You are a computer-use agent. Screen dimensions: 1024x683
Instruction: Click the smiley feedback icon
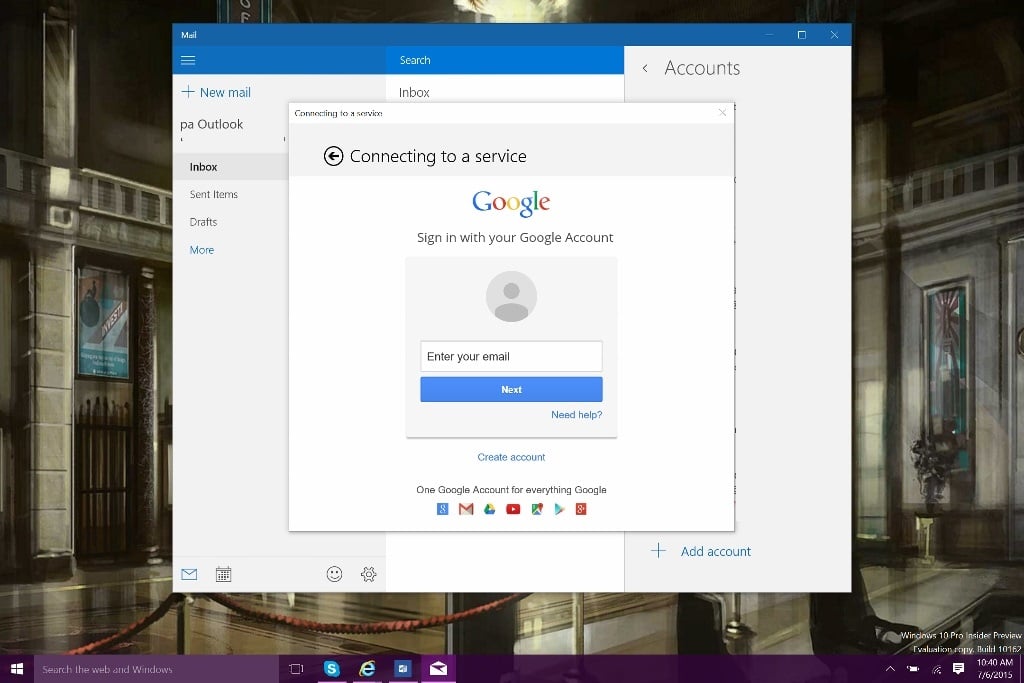(x=334, y=574)
